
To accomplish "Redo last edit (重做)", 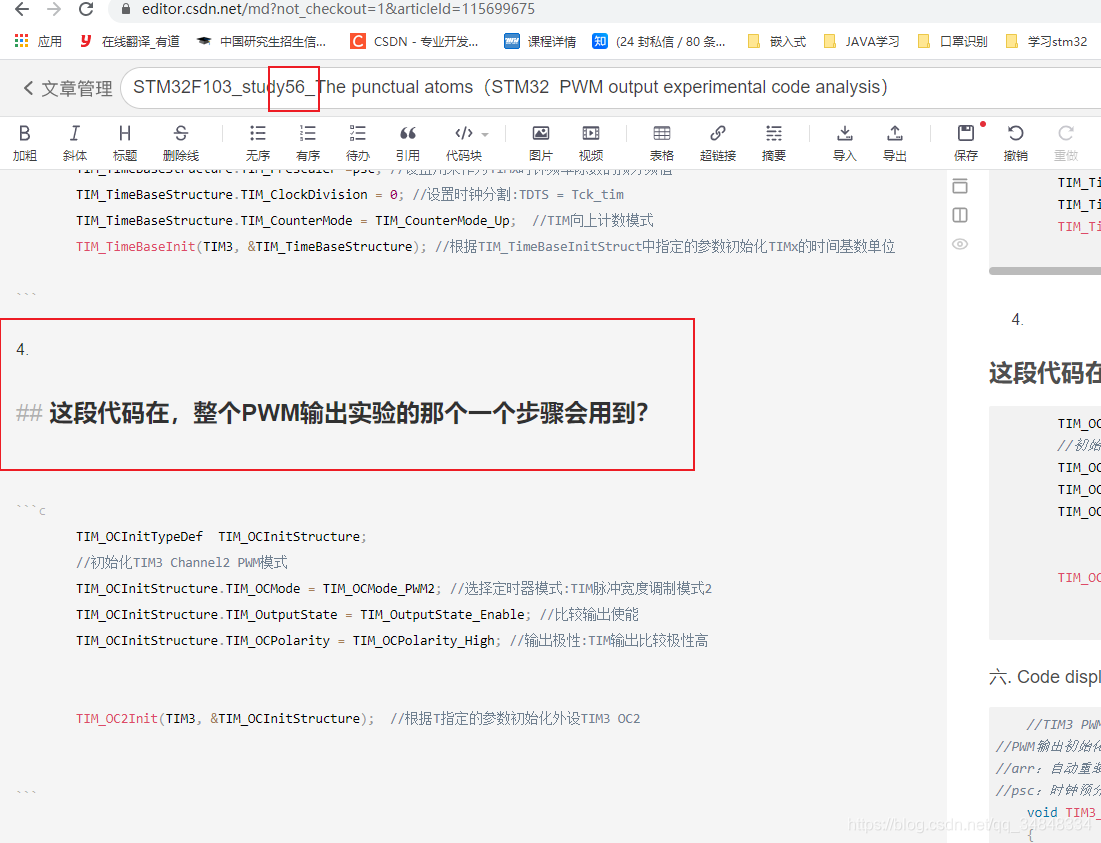I will coord(1065,142).
